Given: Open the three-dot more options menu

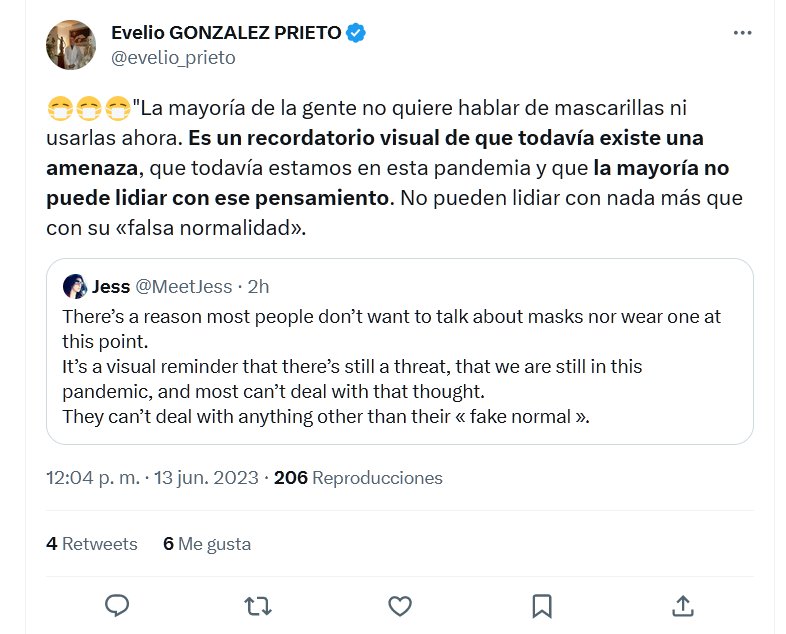Looking at the screenshot, I should (x=742, y=33).
